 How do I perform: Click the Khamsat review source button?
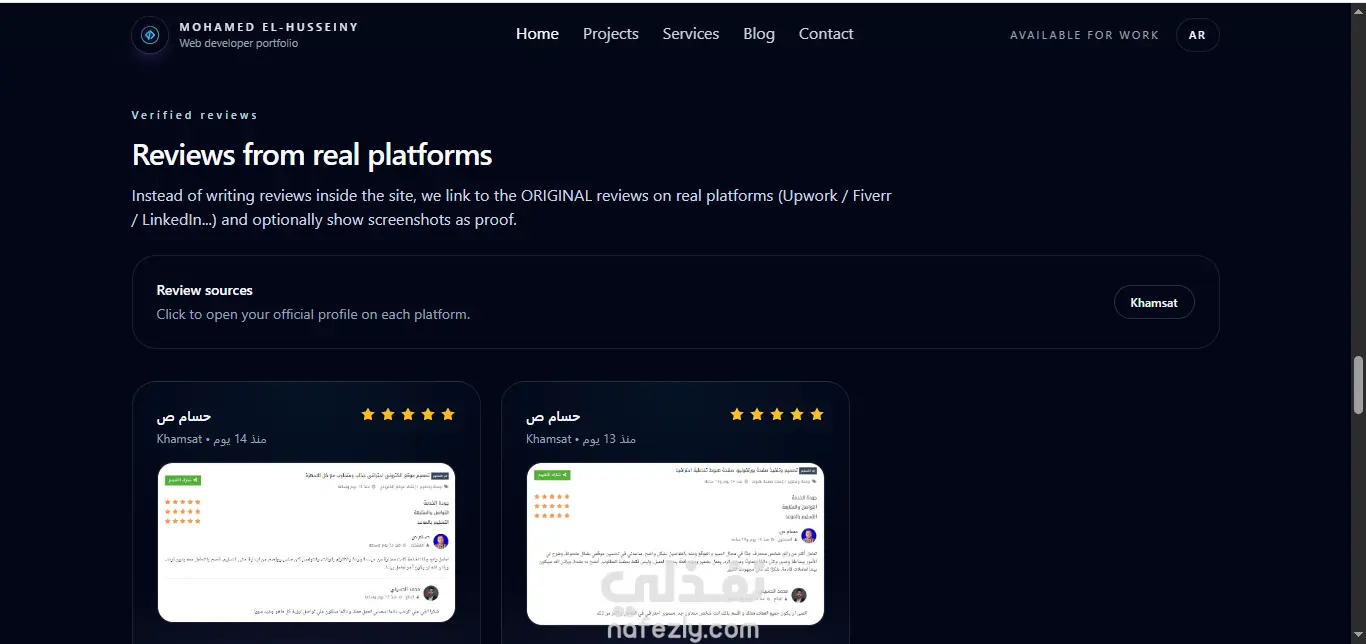(1154, 302)
